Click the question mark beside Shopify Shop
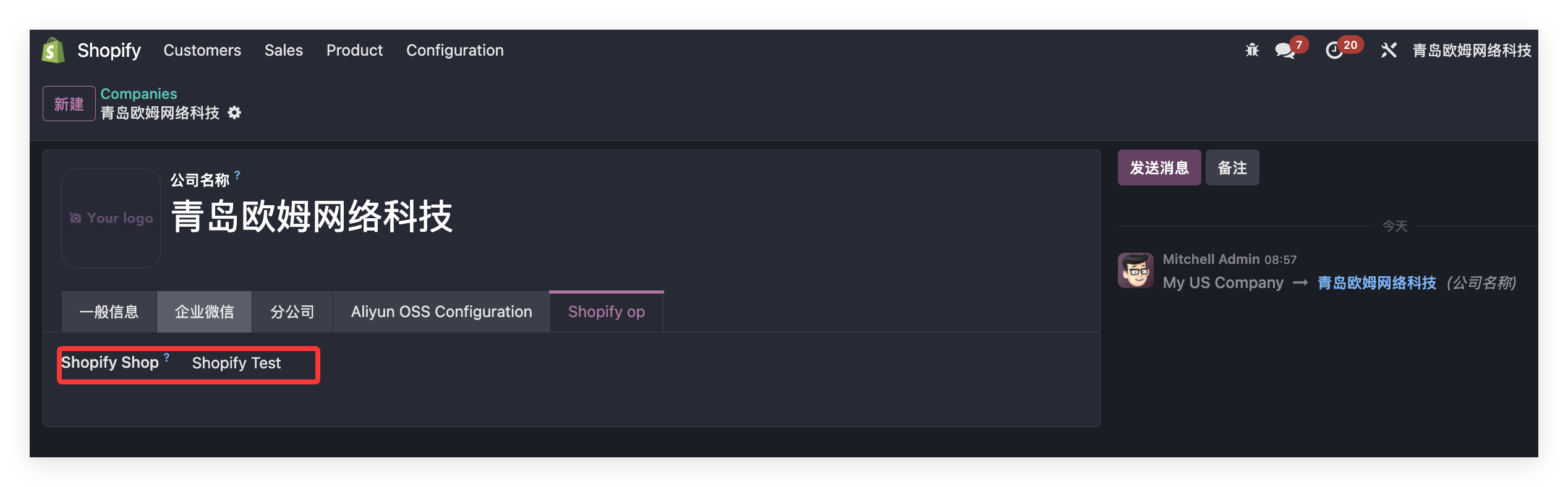1568x487 pixels. pos(166,356)
